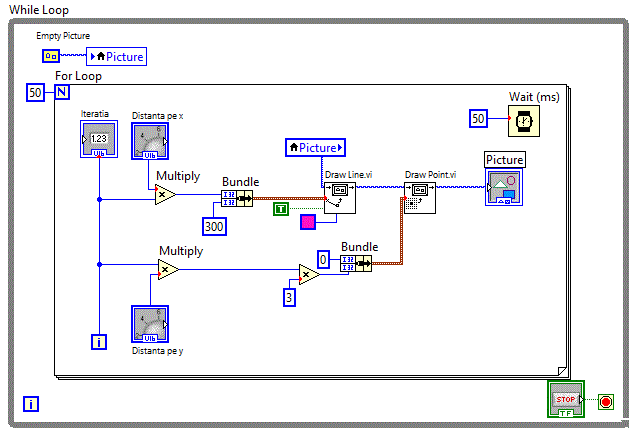Select the upper Bundle node
The image size is (633, 433).
tap(236, 198)
